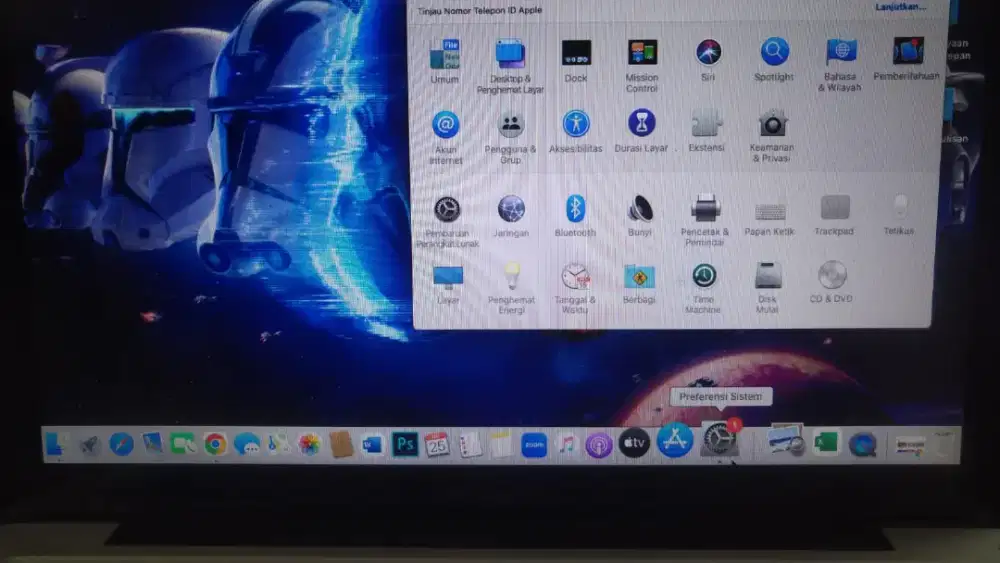1000x563 pixels.
Task: Open Pengguna & Grup preferences
Action: [510, 125]
